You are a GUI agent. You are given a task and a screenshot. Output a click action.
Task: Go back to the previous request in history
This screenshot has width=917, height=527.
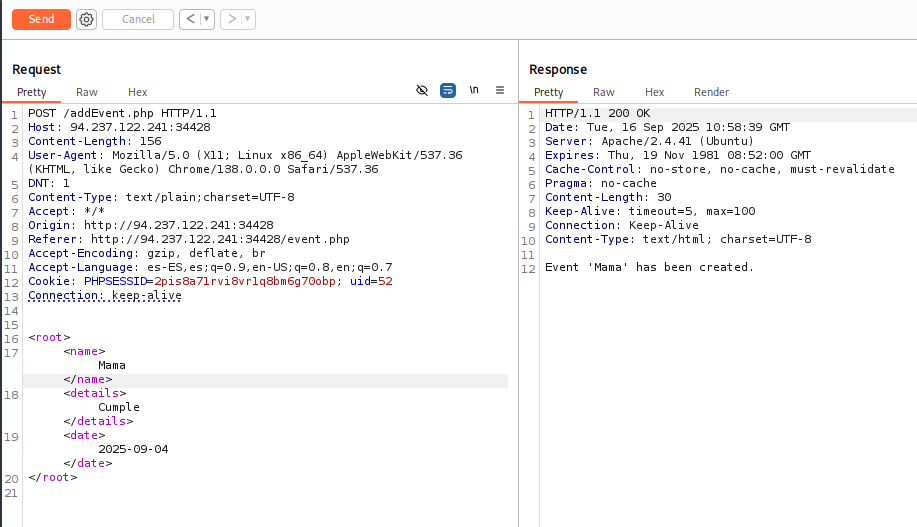point(189,19)
